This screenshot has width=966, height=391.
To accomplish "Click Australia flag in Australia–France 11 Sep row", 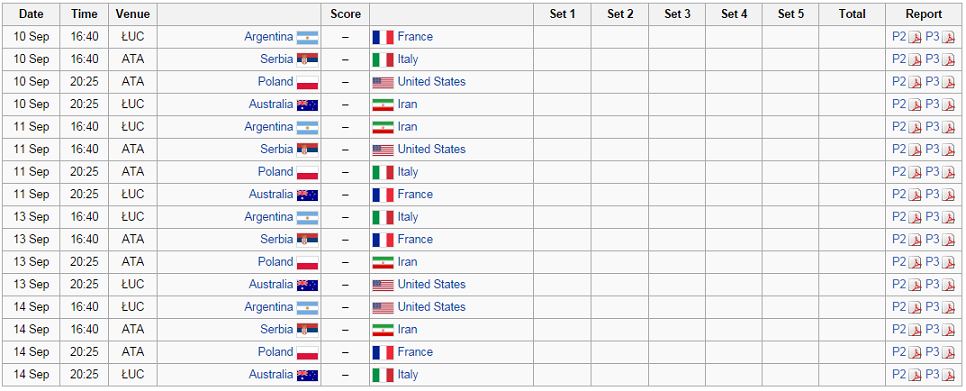I will pos(307,195).
